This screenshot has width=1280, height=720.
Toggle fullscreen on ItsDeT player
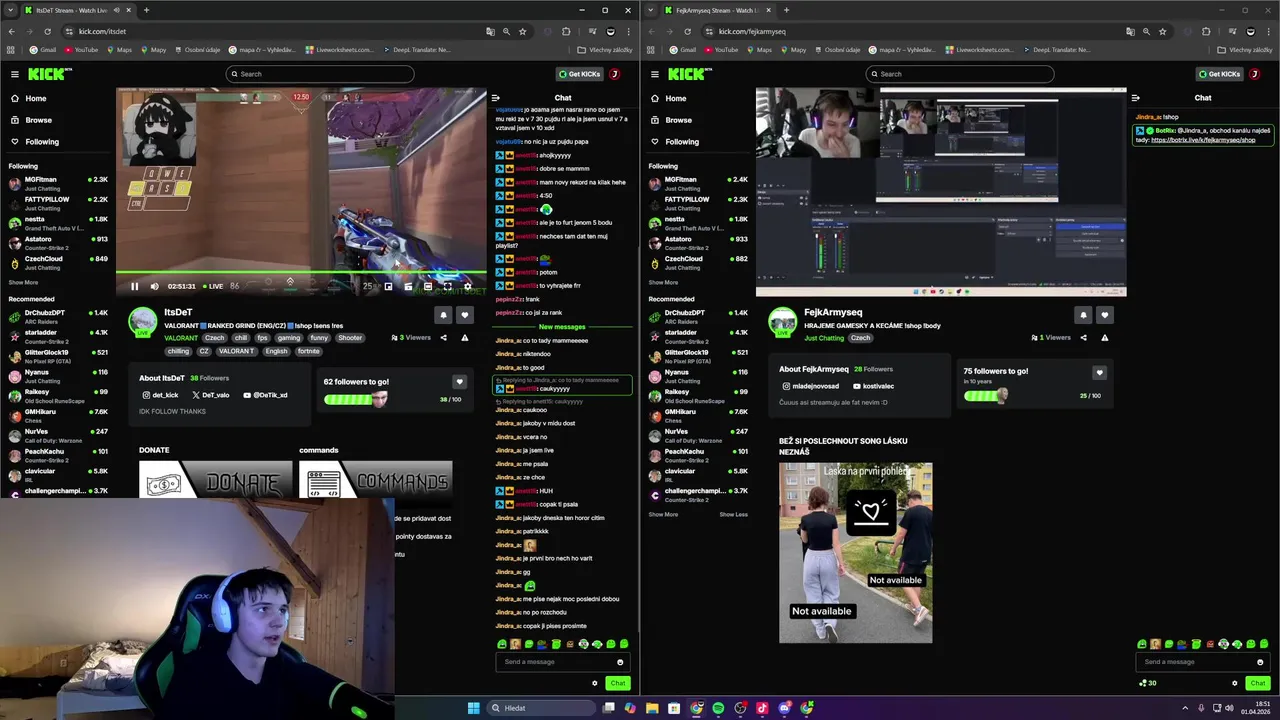point(447,286)
